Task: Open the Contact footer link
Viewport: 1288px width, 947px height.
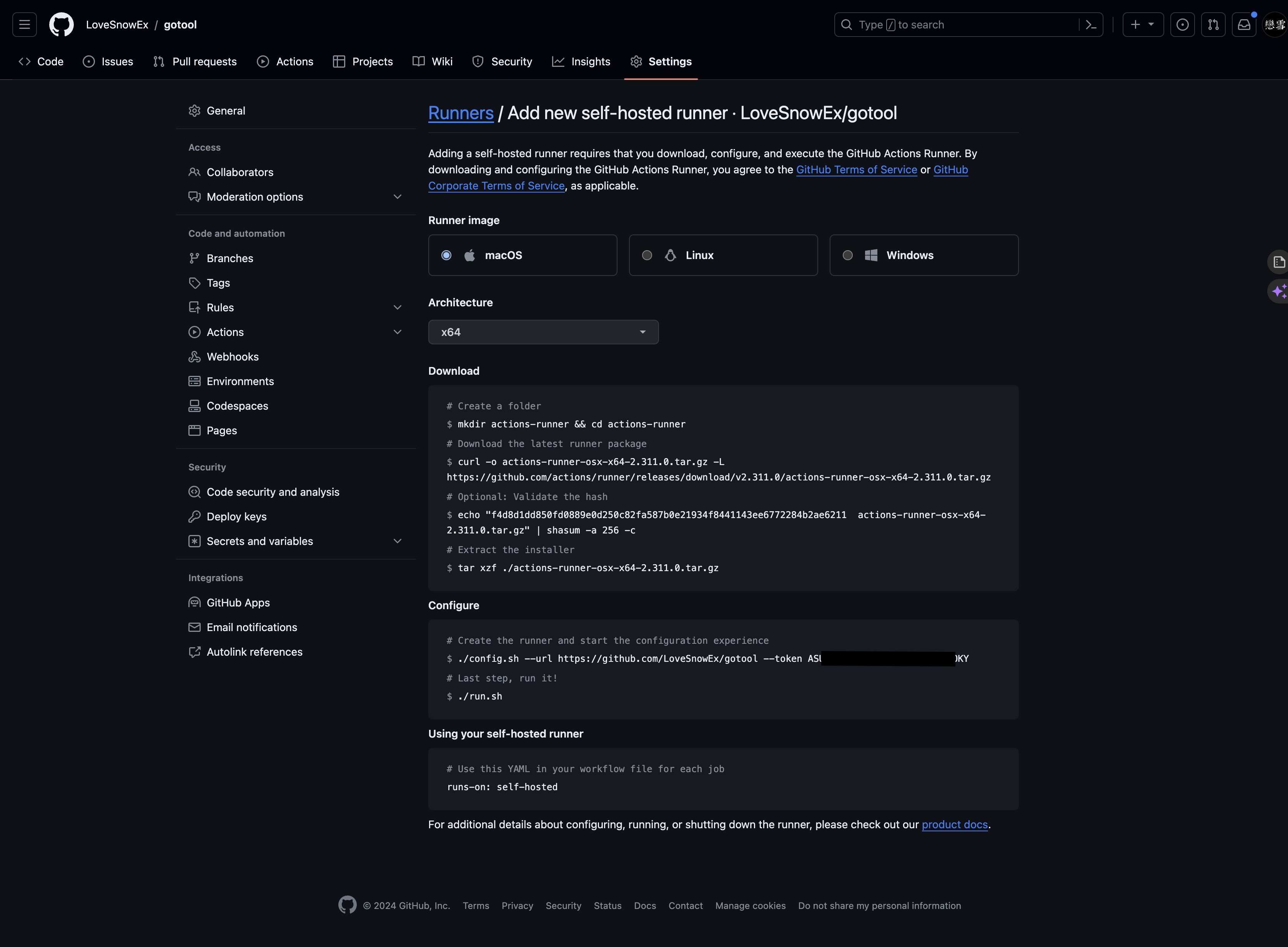Action: (685, 906)
